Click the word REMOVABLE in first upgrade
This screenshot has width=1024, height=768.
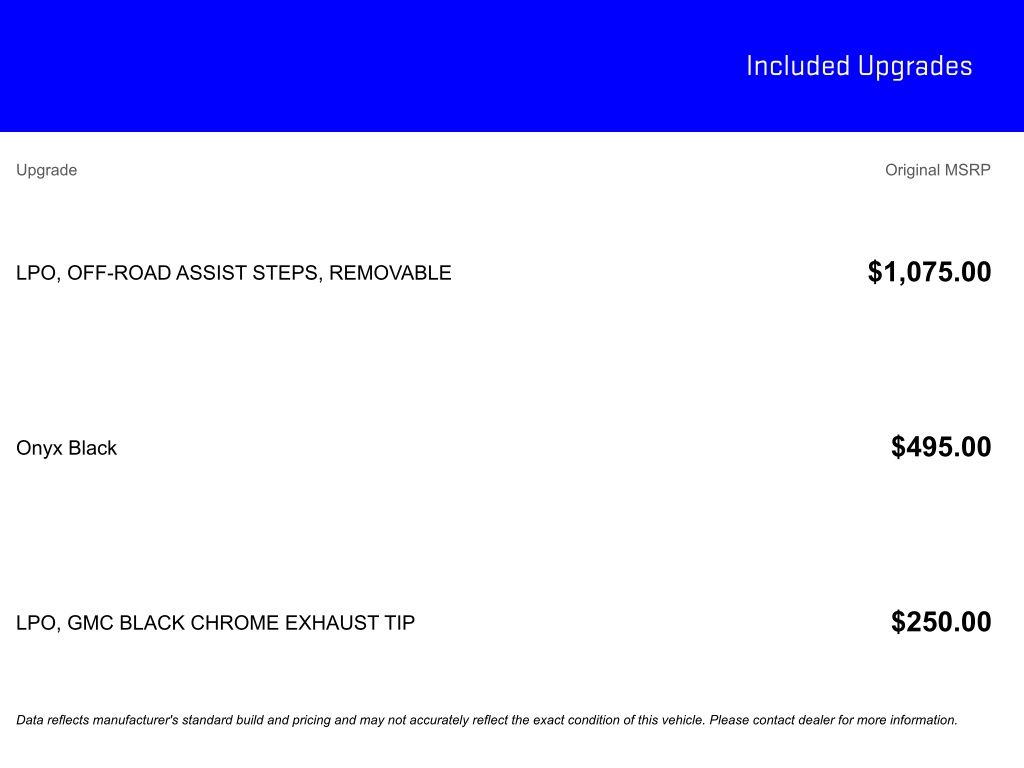390,272
